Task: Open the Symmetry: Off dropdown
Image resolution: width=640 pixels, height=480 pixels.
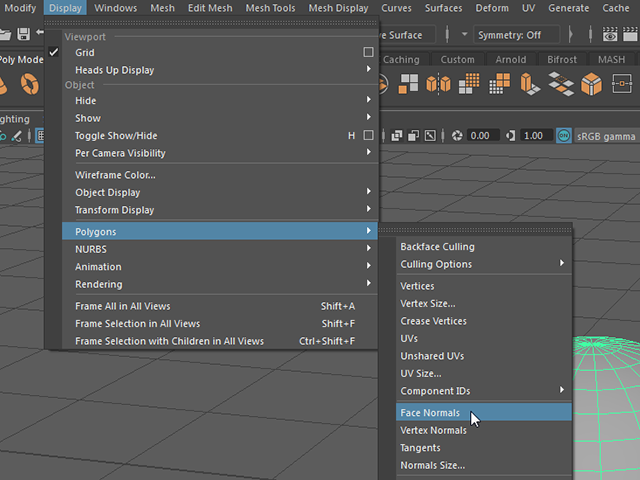Action: pyautogui.click(x=516, y=35)
